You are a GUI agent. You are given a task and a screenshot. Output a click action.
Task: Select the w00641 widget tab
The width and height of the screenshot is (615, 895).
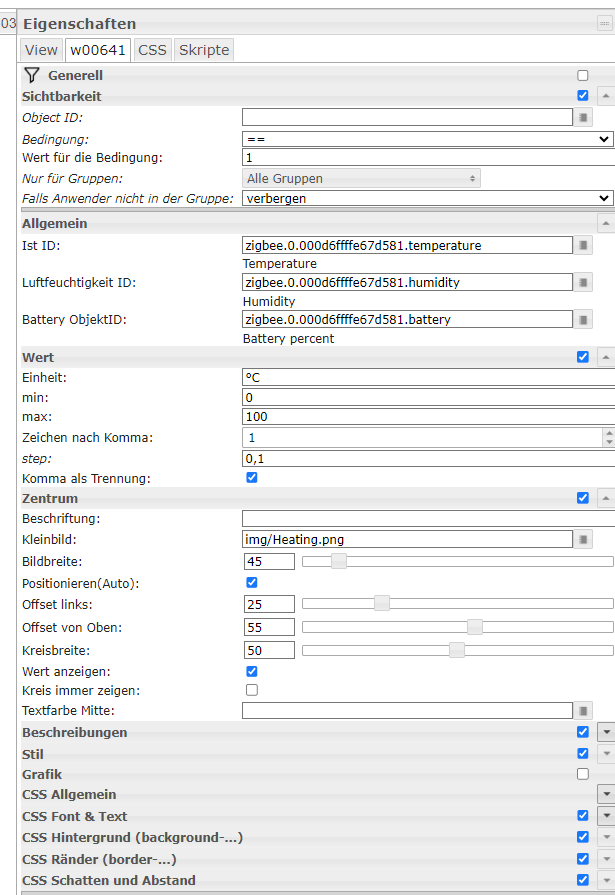(98, 50)
